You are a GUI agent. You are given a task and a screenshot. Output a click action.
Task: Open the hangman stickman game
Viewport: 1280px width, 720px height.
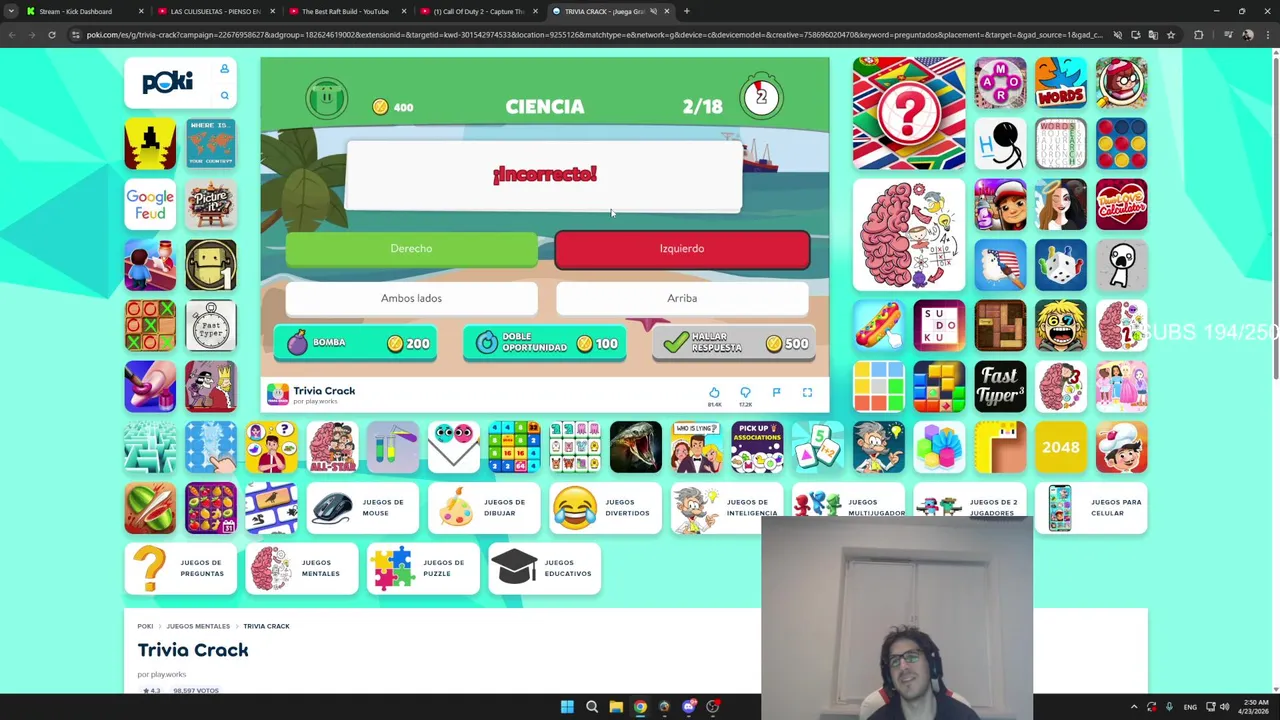[1000, 144]
